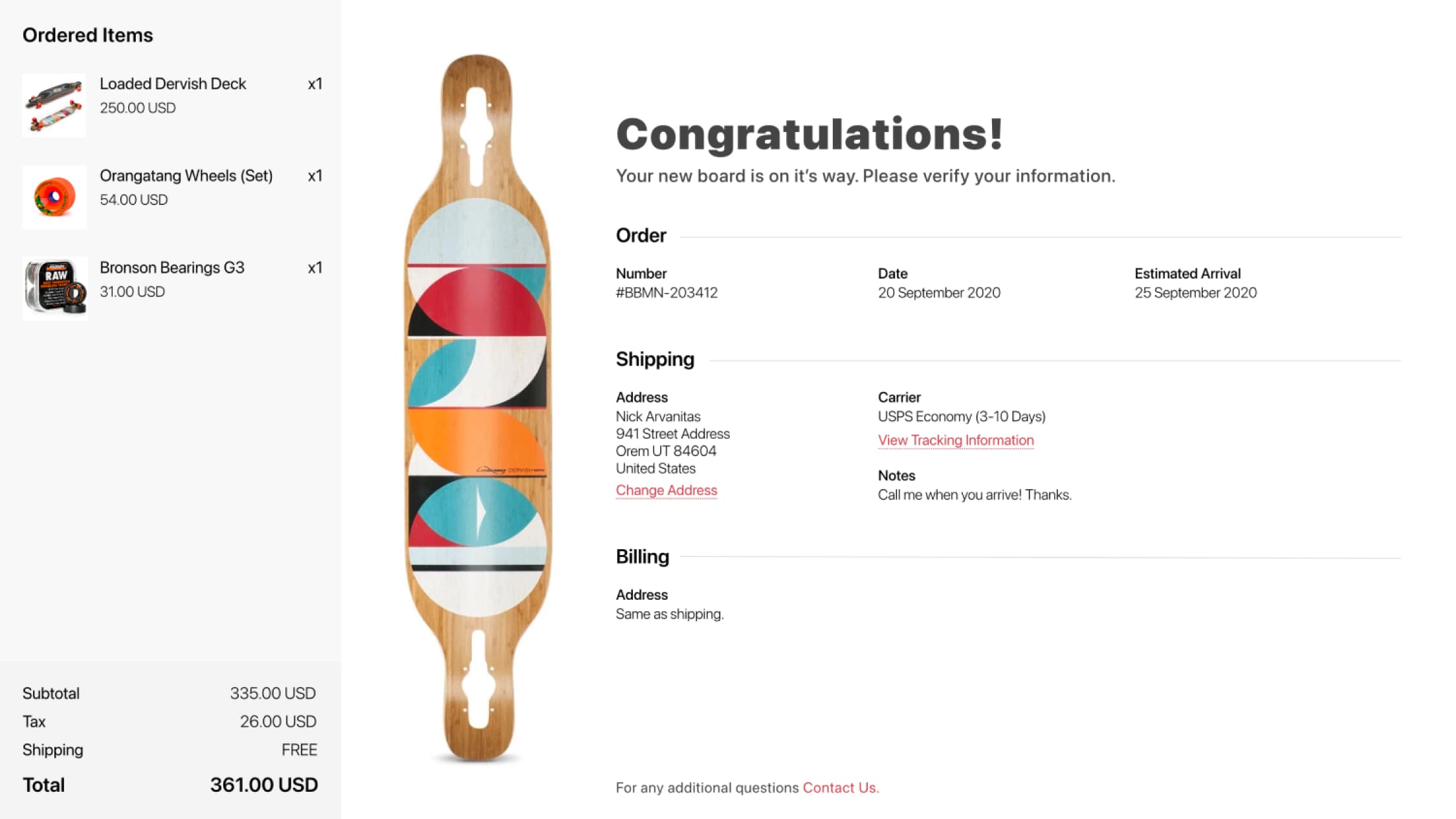
Task: Click the Bronson Bearings G3 product thumbnail
Action: click(x=54, y=289)
